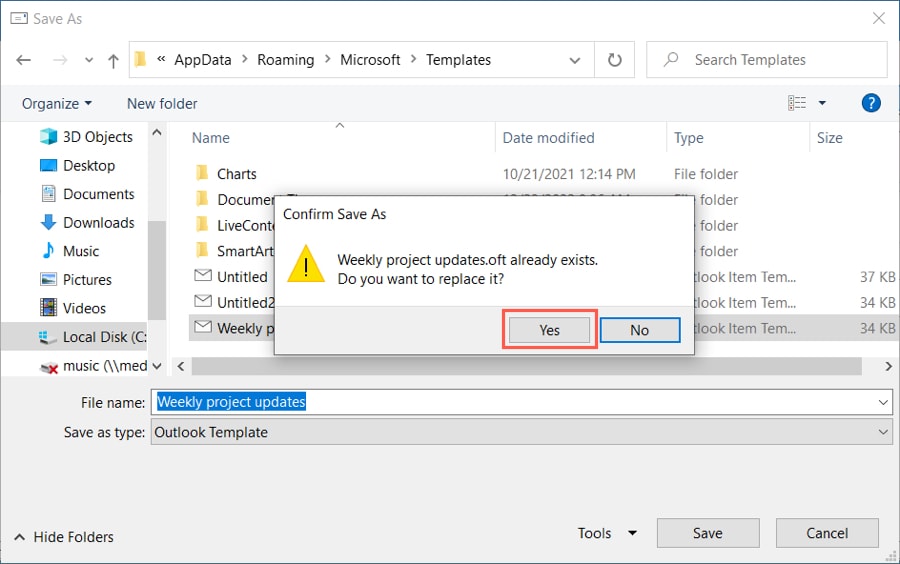Sort by the Size column header
Viewport: 900px width, 564px height.
pos(829,138)
